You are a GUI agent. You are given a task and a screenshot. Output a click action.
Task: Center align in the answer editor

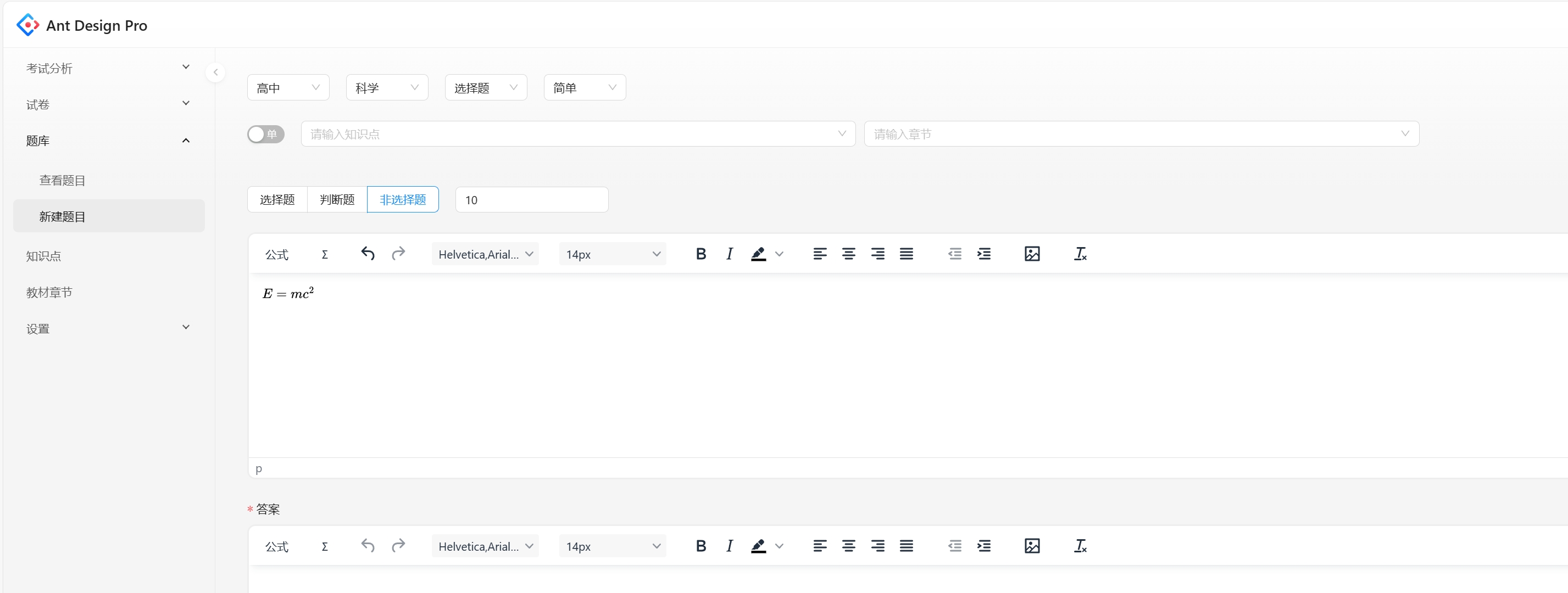point(848,546)
